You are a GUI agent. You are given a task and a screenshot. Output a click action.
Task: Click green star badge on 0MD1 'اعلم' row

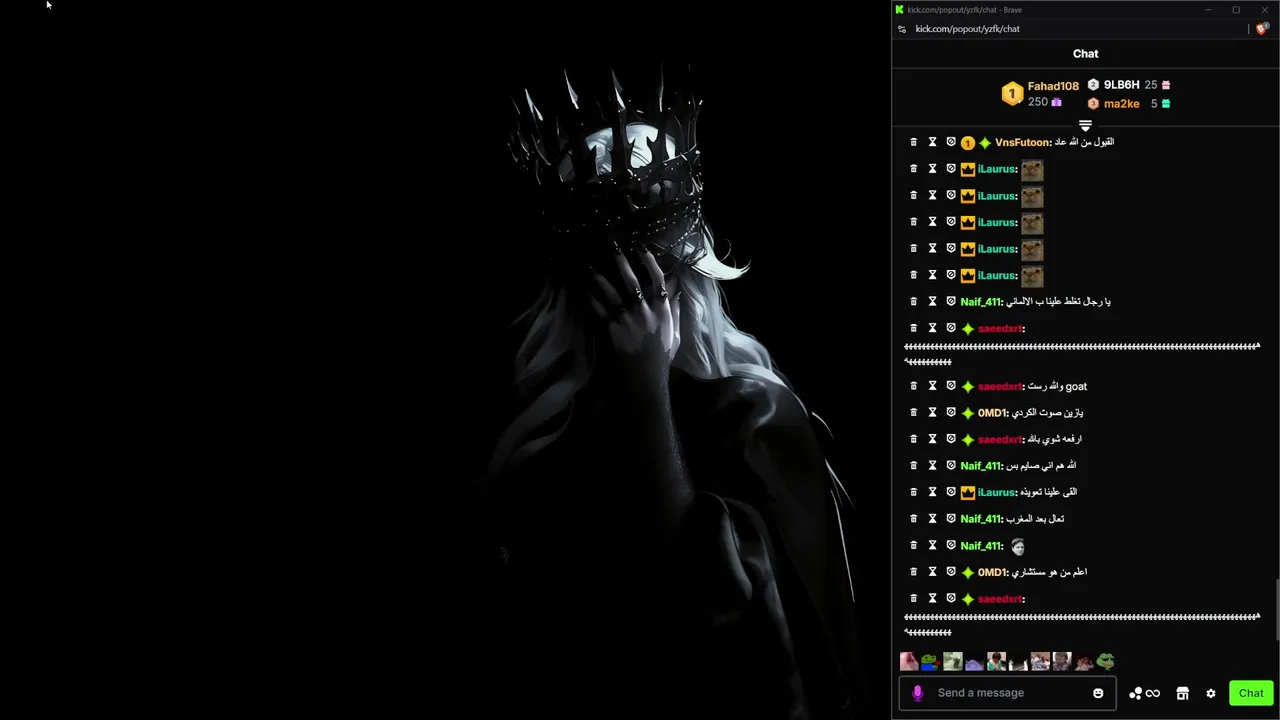click(x=967, y=573)
